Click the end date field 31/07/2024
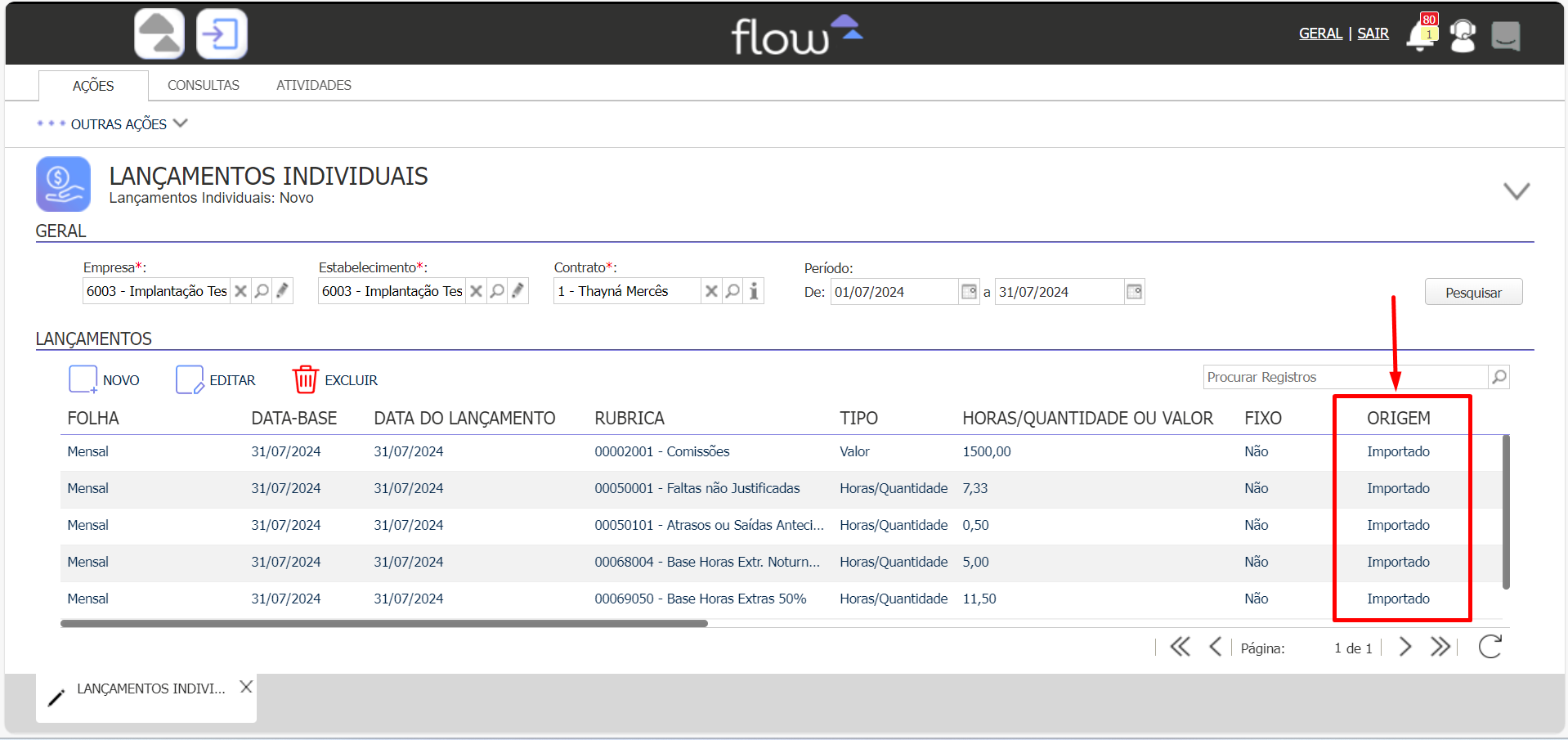 coord(1060,292)
